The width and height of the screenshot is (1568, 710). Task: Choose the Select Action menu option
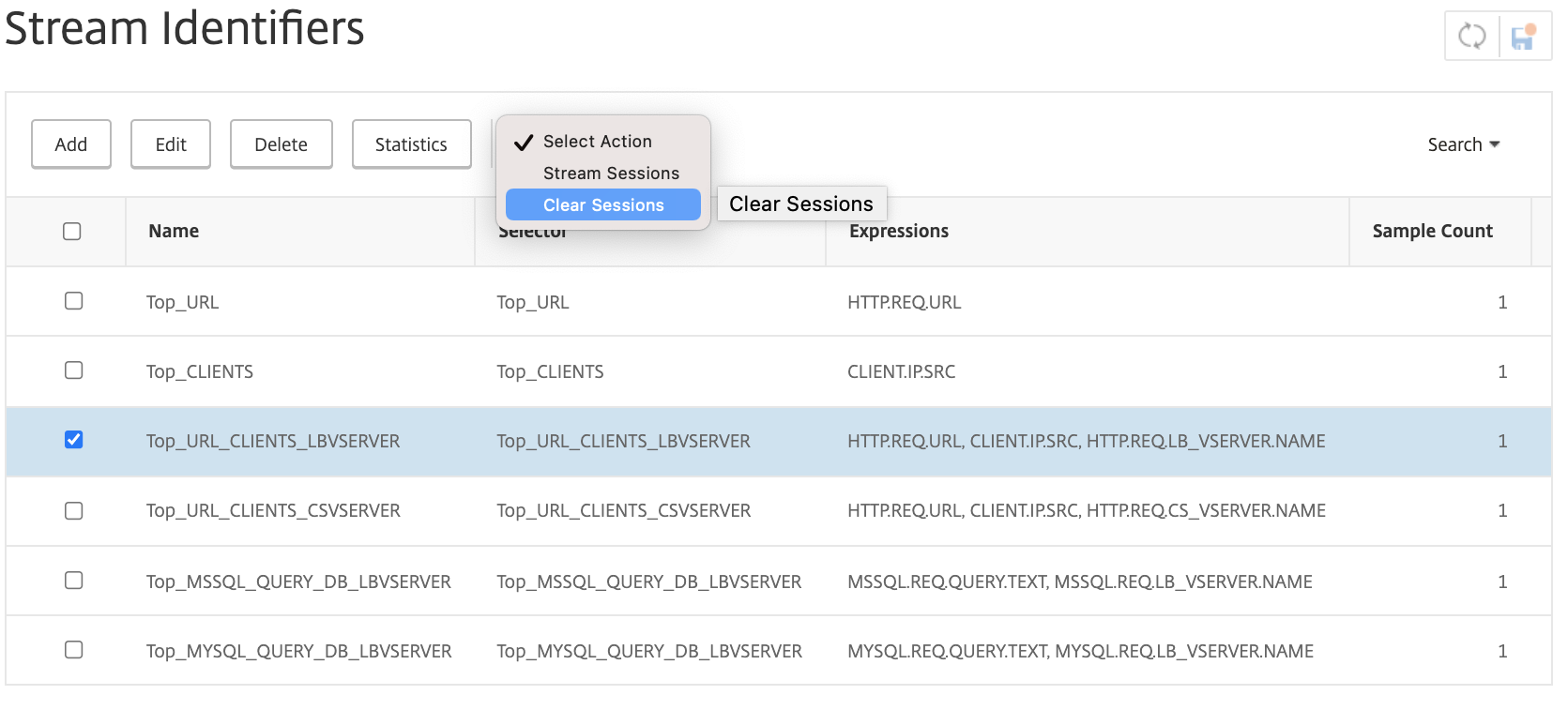[603, 142]
